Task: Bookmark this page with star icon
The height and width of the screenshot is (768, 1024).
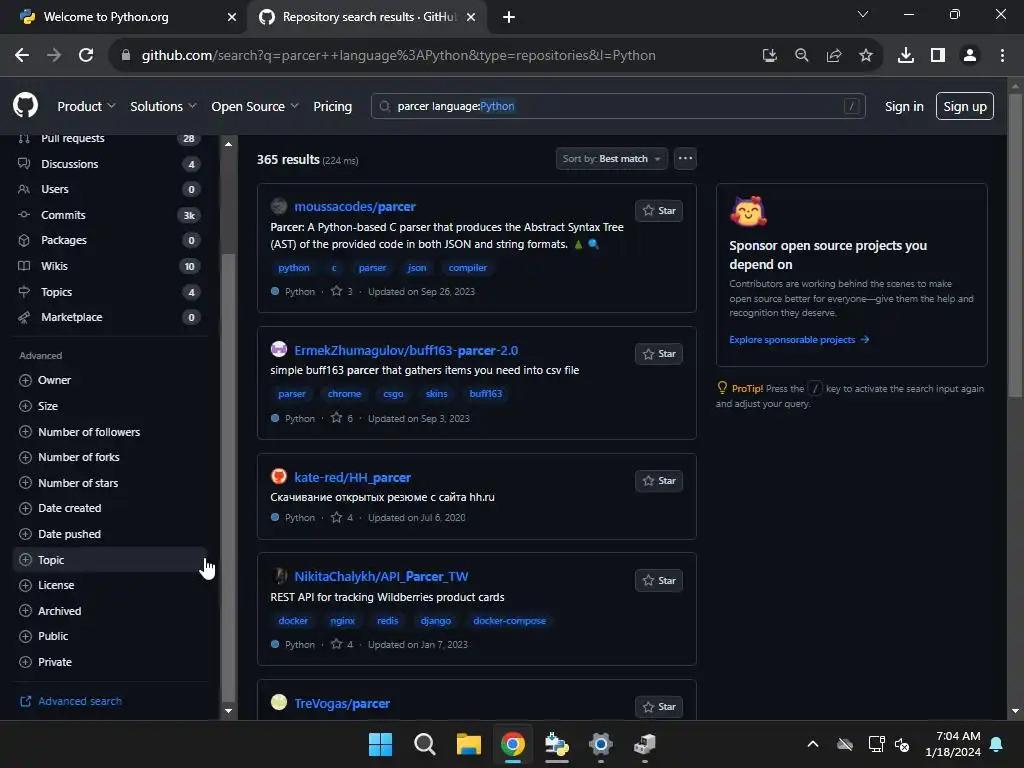Action: pos(865,56)
